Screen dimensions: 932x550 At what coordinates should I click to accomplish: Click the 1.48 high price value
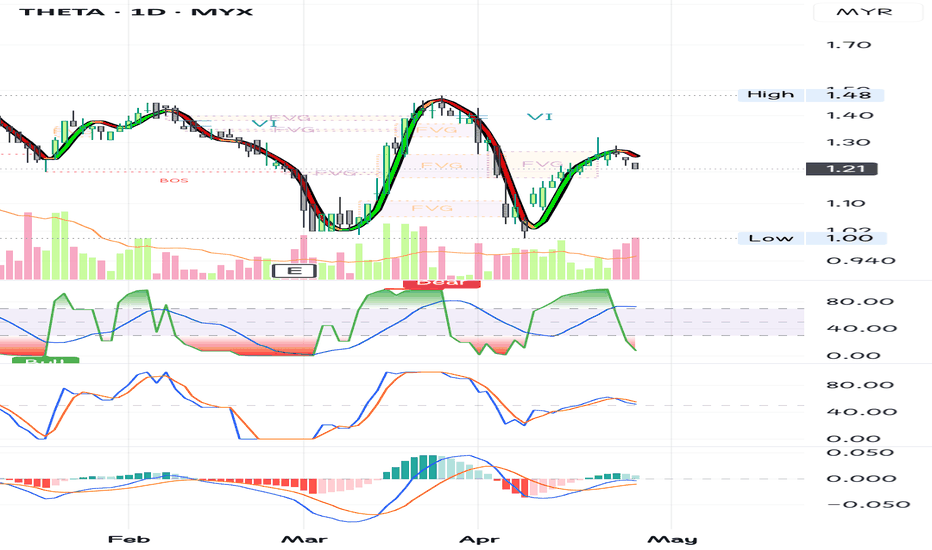click(848, 95)
